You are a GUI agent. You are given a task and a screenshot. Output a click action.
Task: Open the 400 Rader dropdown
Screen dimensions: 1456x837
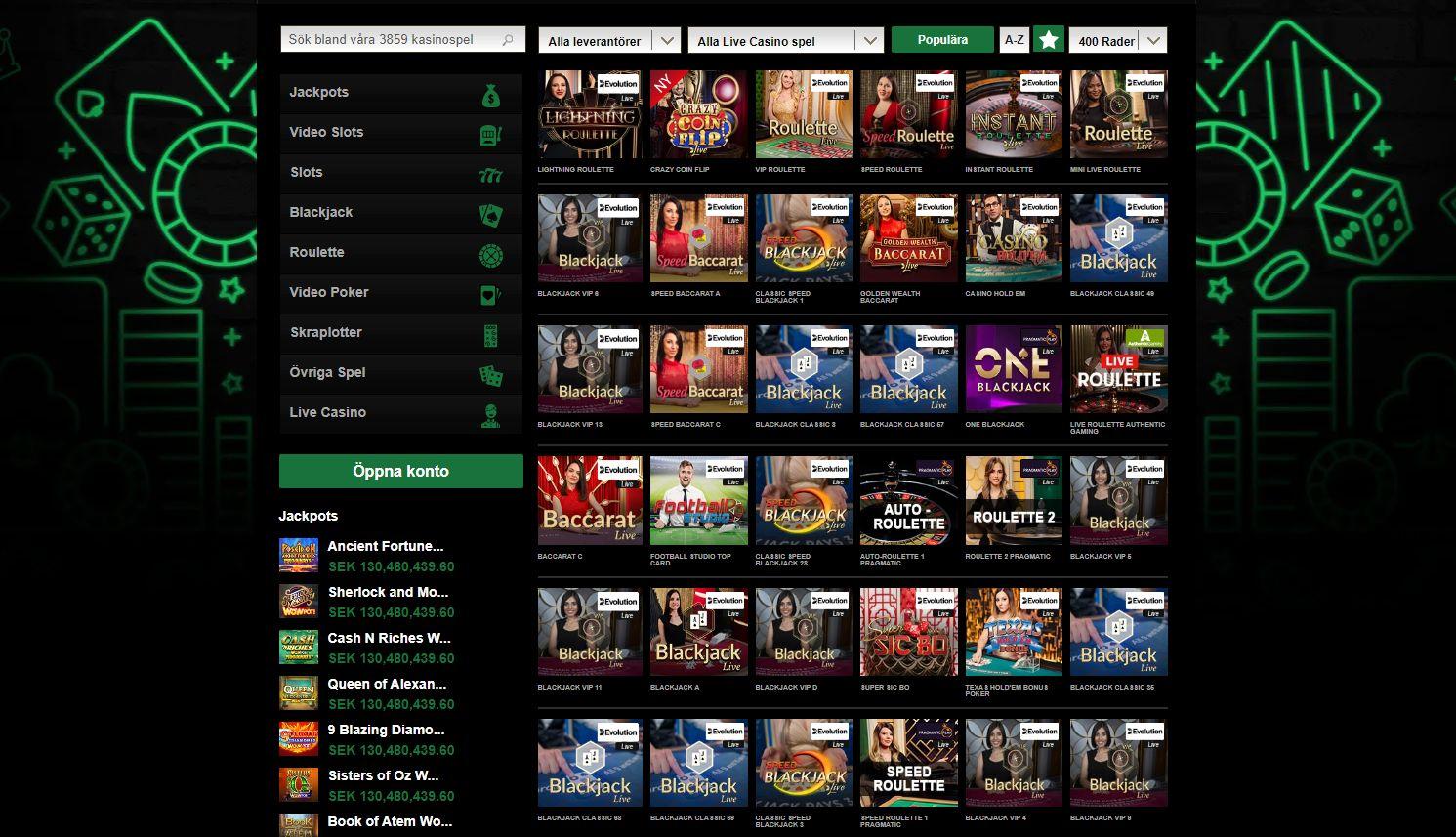tap(1116, 40)
